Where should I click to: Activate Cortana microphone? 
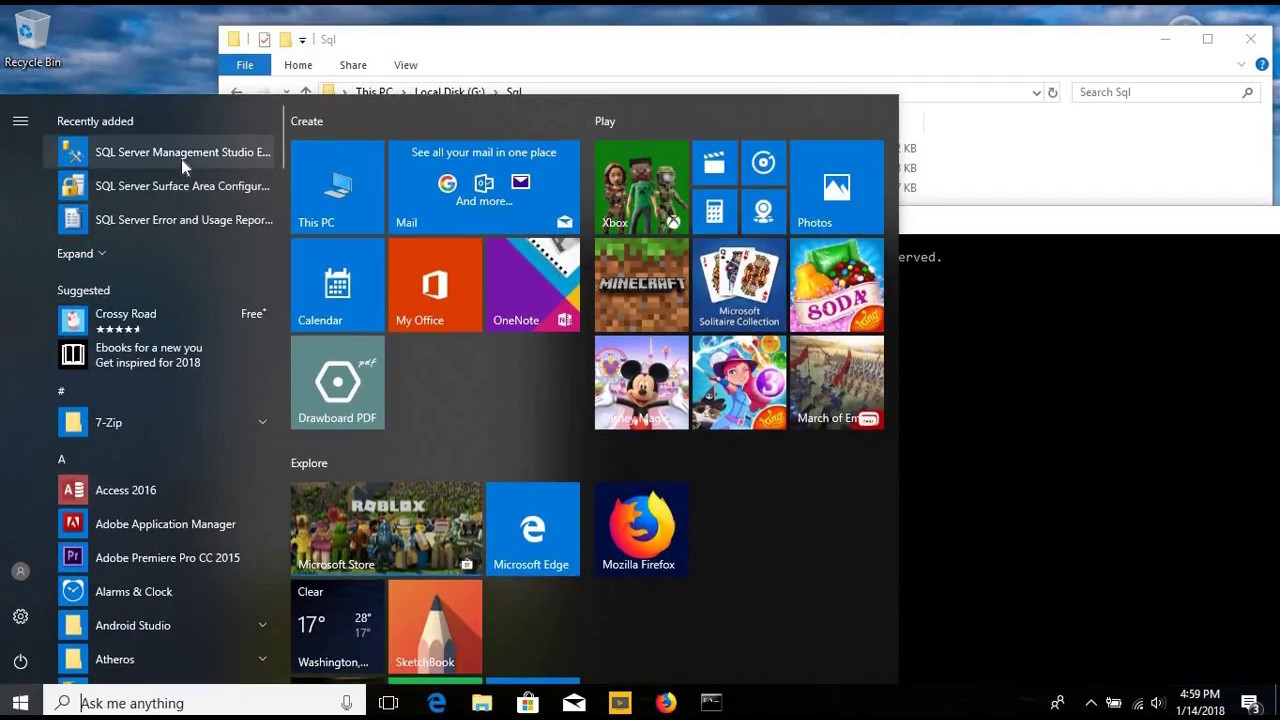tap(346, 703)
